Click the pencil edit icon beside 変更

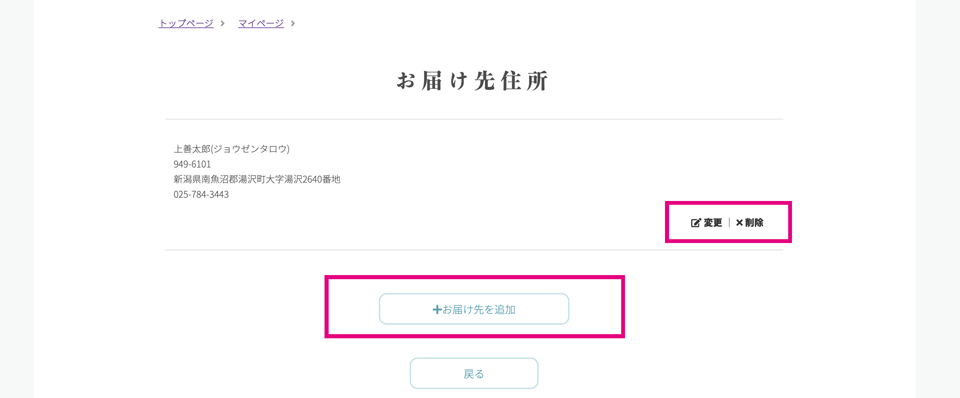(696, 223)
